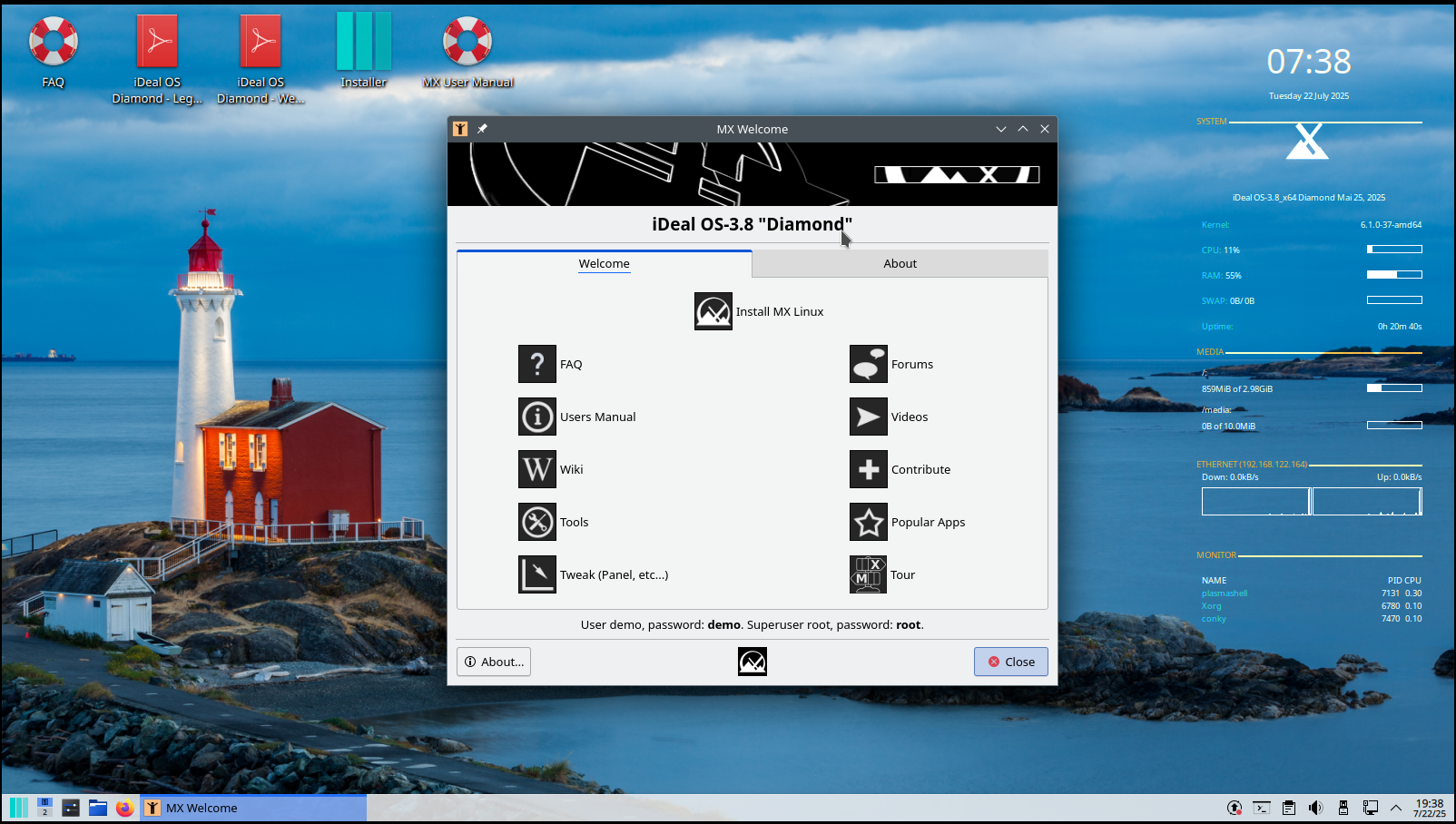Click the iDeal OS-3.8 "Diamond" heading
This screenshot has width=1456, height=824.
[x=753, y=224]
